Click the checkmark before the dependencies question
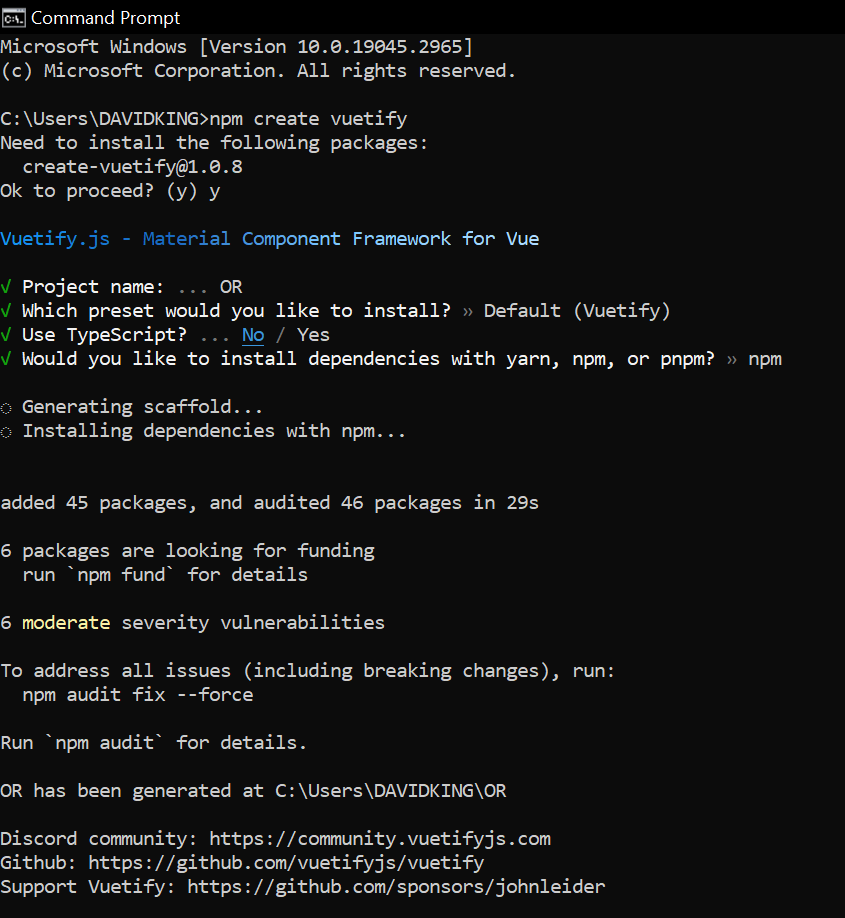The image size is (845, 918). 6,359
